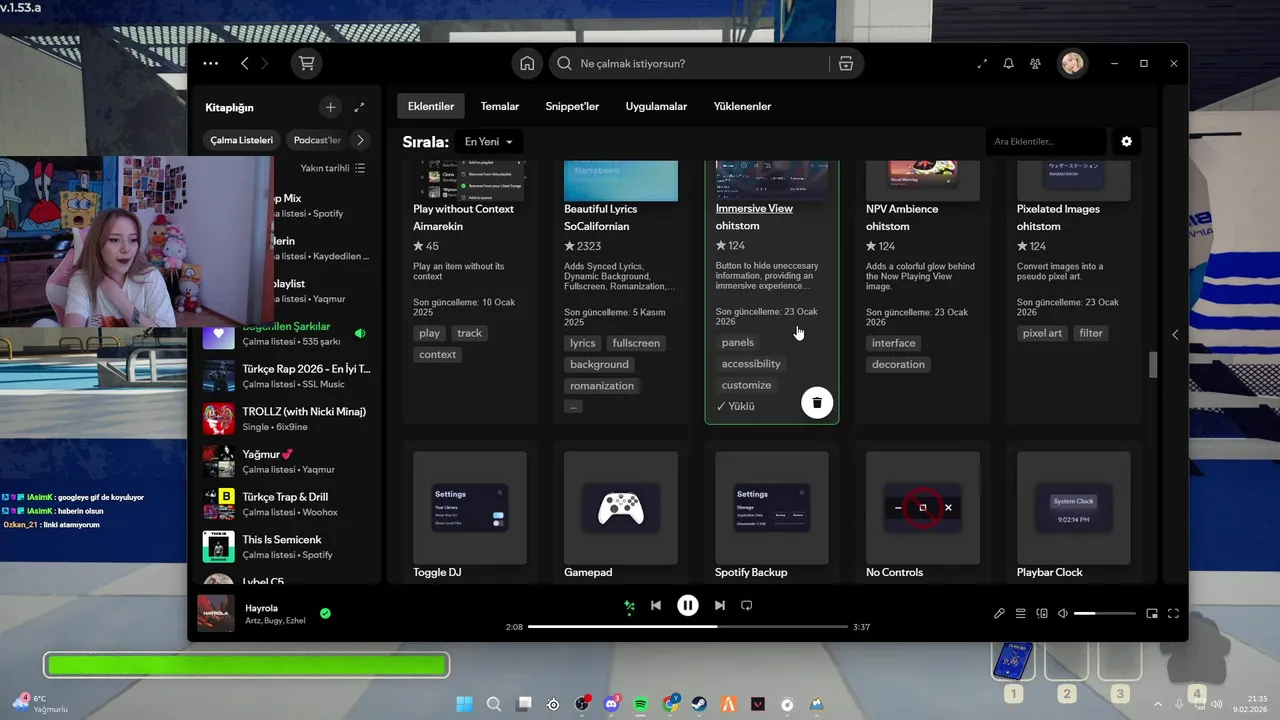Screen dimensions: 1280x720
Task: Open the No Controls extension thumbnail
Action: coord(922,507)
